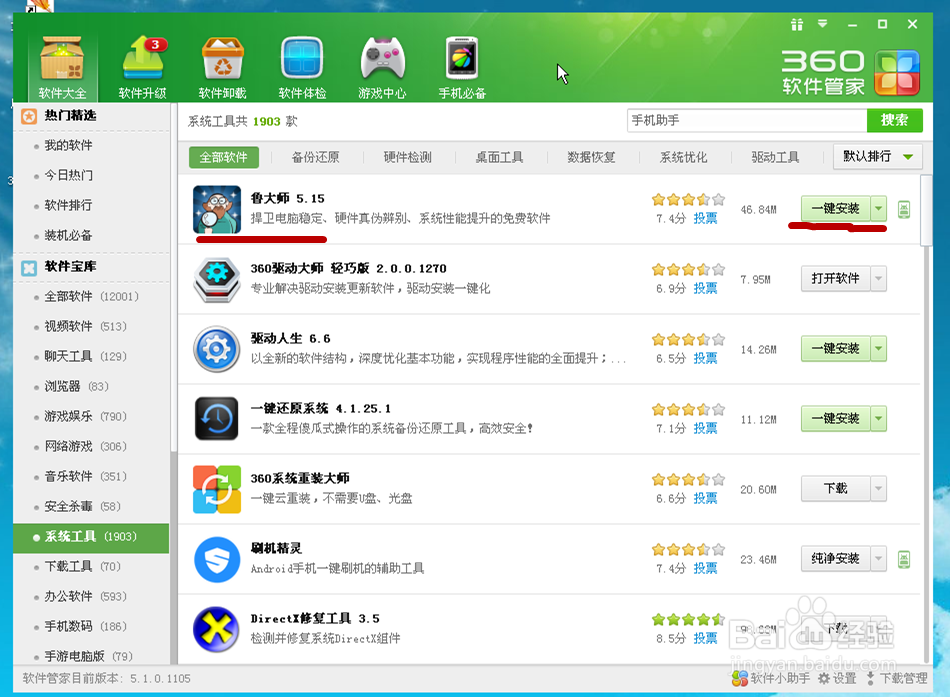Open 下载管理 in the status bar

(x=897, y=678)
